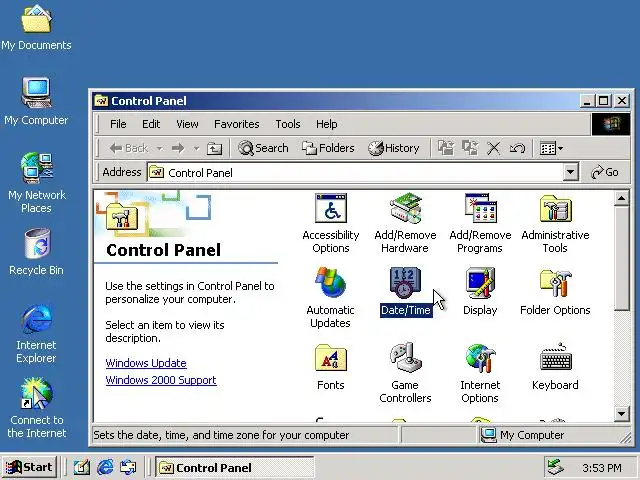640x480 pixels.
Task: Click the scrollbar up arrow
Action: [621, 199]
